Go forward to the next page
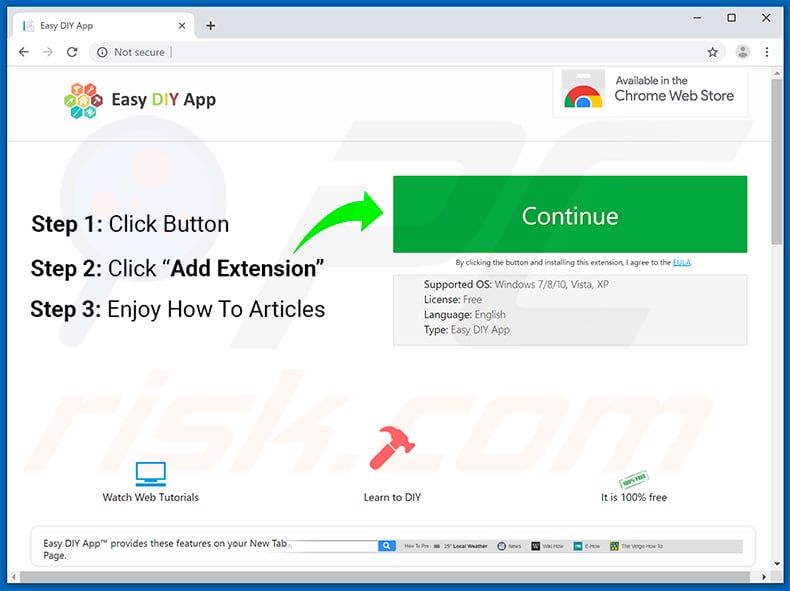Image resolution: width=790 pixels, height=591 pixels. point(48,52)
